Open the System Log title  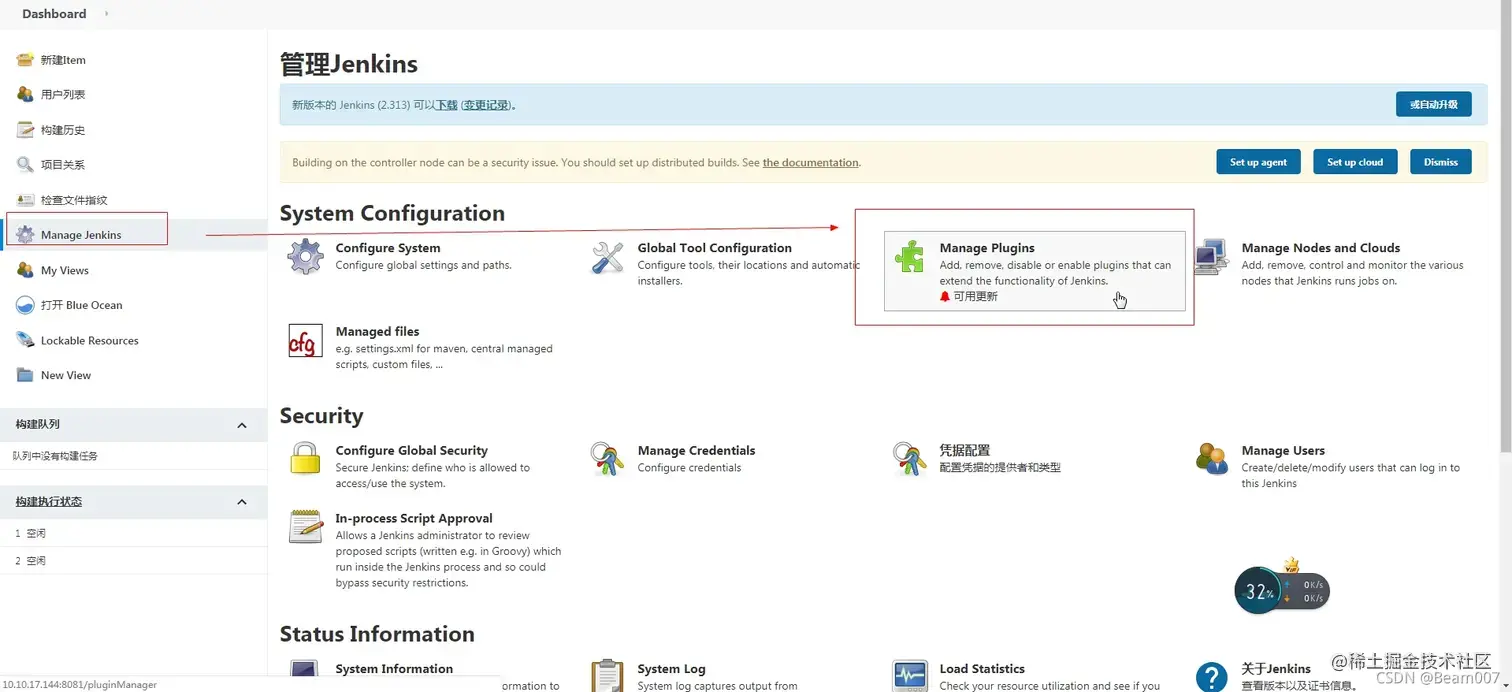(671, 669)
